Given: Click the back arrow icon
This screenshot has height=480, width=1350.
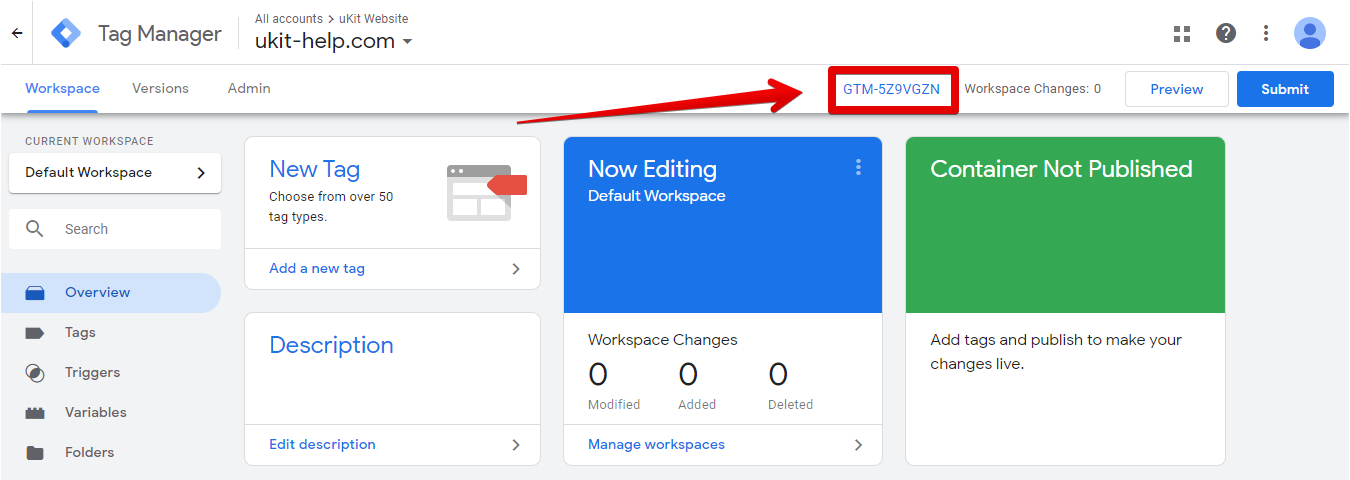Looking at the screenshot, I should coord(16,33).
